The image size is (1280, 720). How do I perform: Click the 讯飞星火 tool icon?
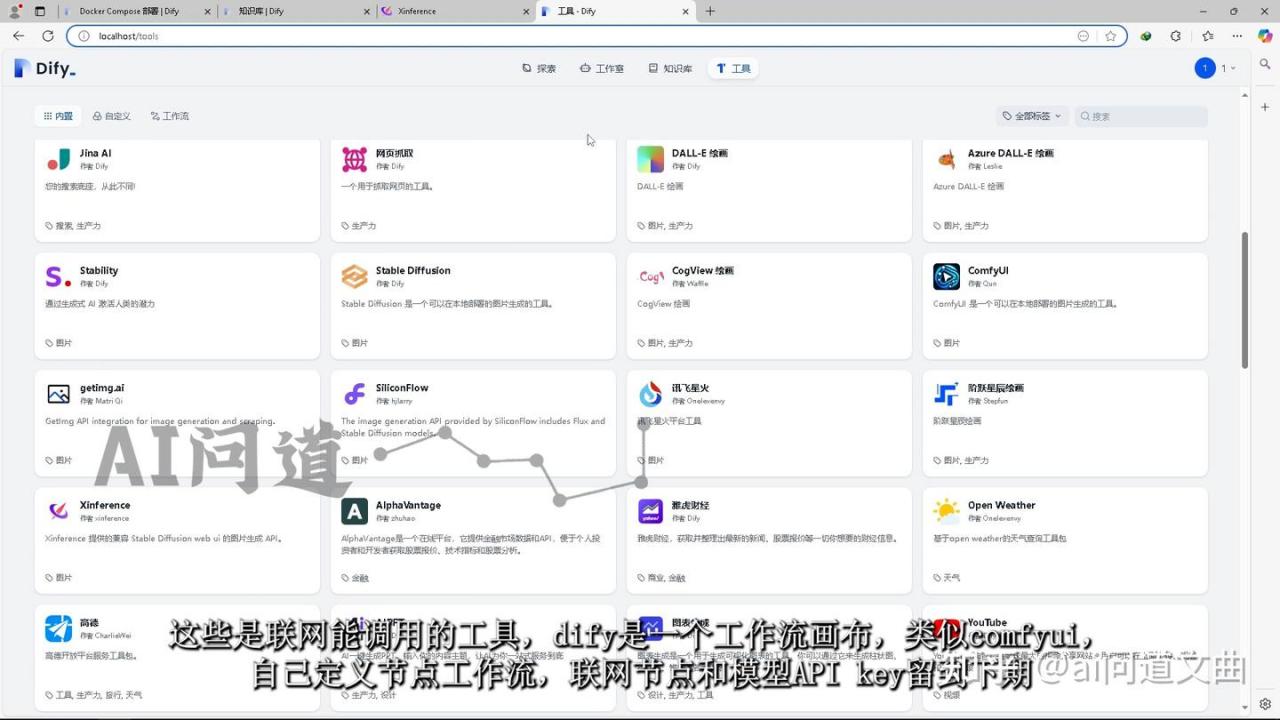point(650,394)
